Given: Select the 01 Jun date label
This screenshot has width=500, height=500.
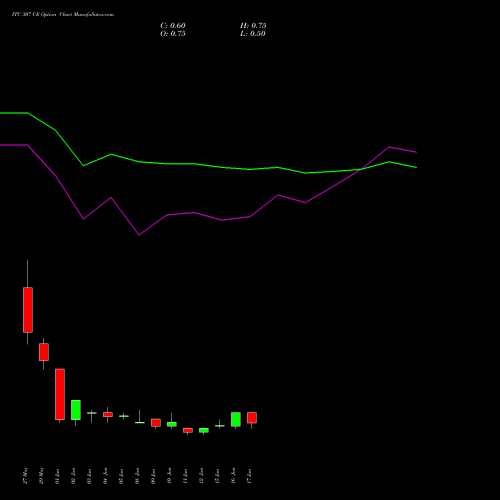Looking at the screenshot, I should (58, 476).
